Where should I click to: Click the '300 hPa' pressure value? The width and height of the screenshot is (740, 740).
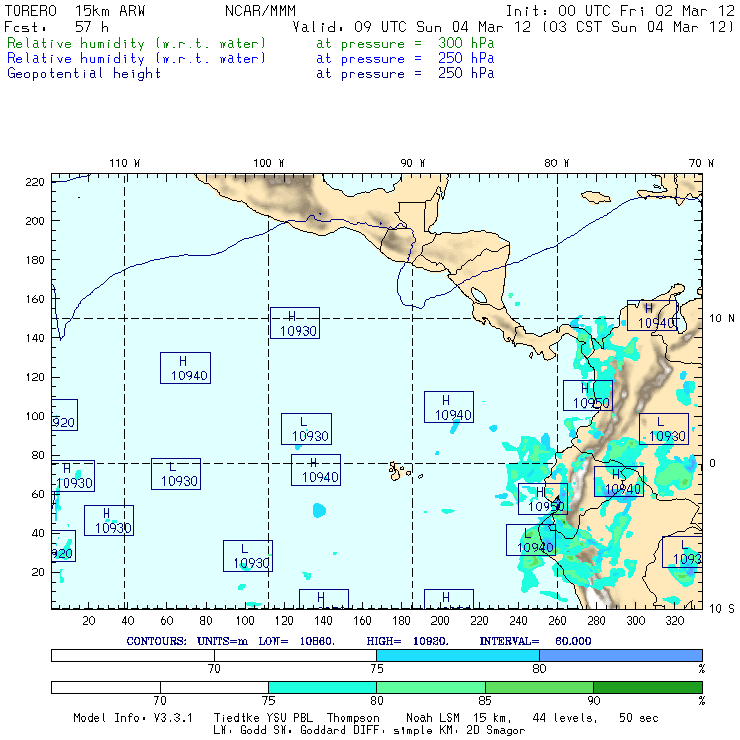(x=466, y=43)
